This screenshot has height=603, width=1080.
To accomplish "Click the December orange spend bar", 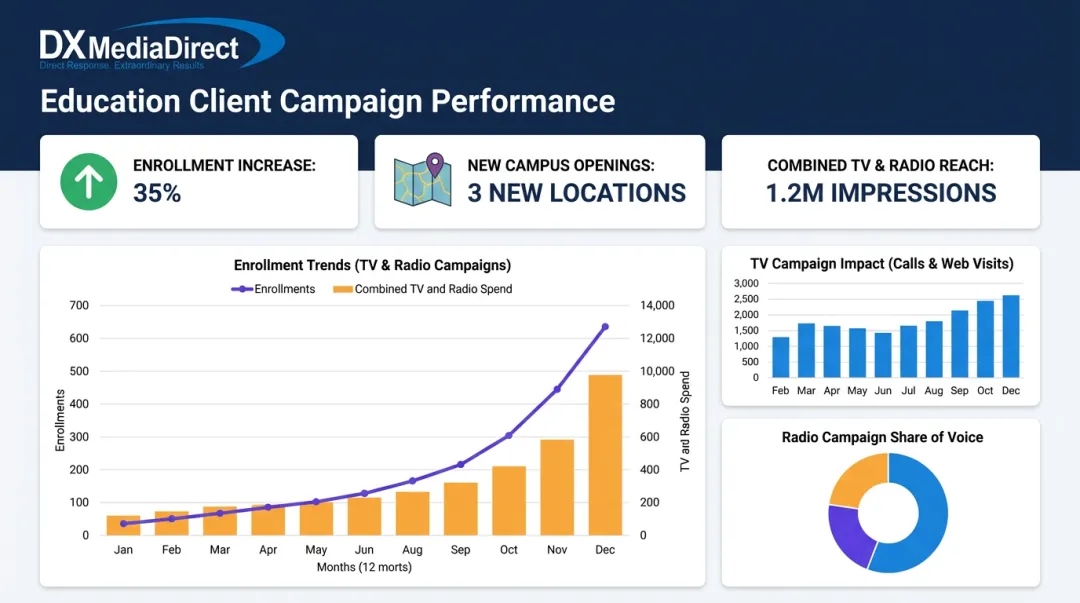I will pyautogui.click(x=605, y=455).
